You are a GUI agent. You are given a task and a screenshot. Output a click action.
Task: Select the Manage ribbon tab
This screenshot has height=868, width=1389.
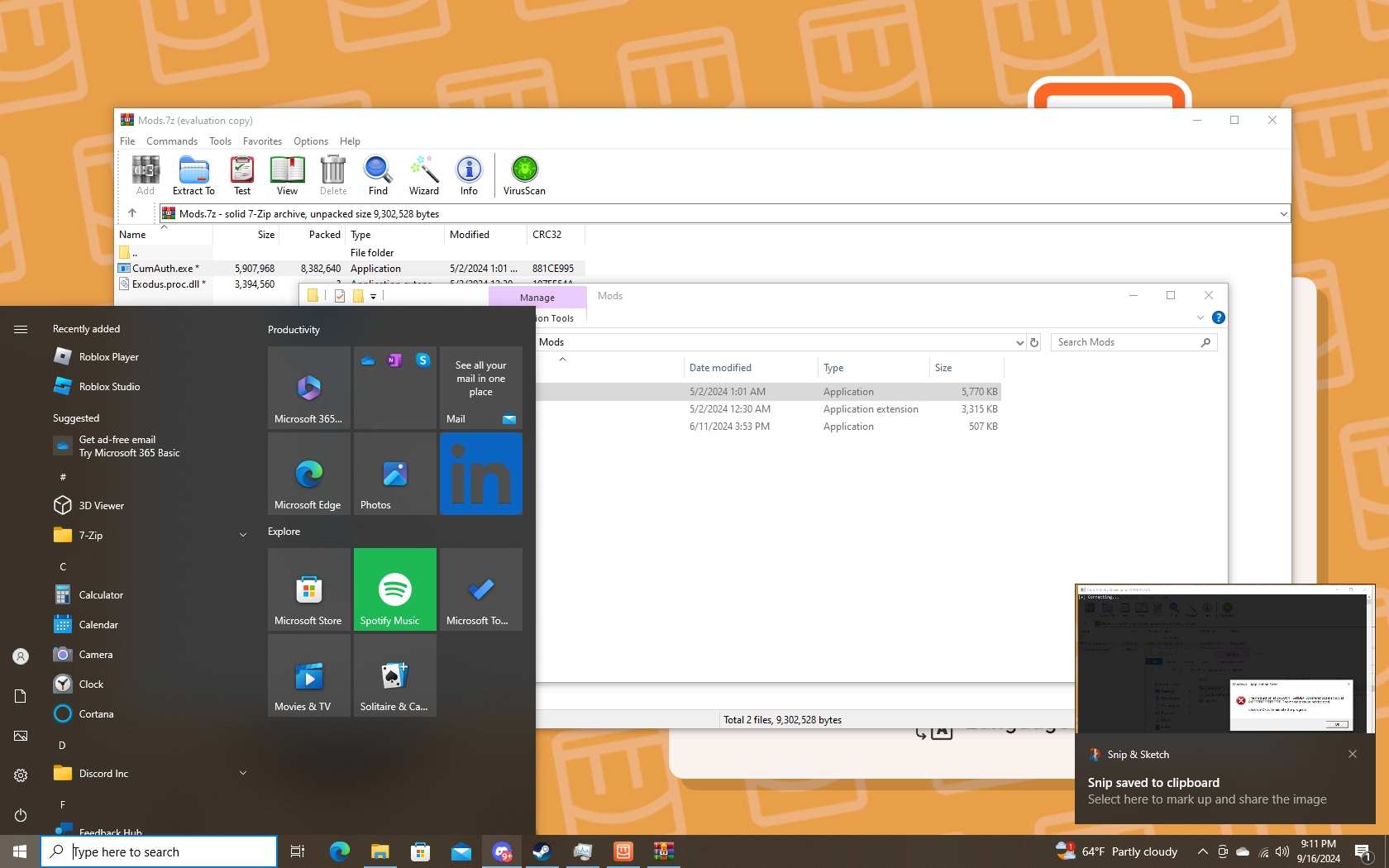point(537,298)
